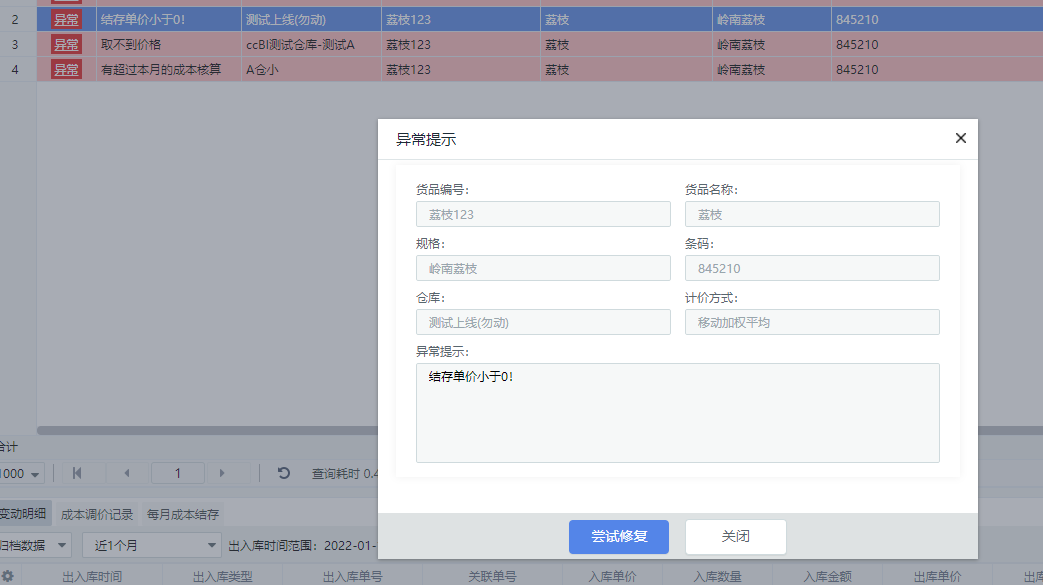Open the page size dropdown 1000
The height and width of the screenshot is (585, 1043).
21,474
